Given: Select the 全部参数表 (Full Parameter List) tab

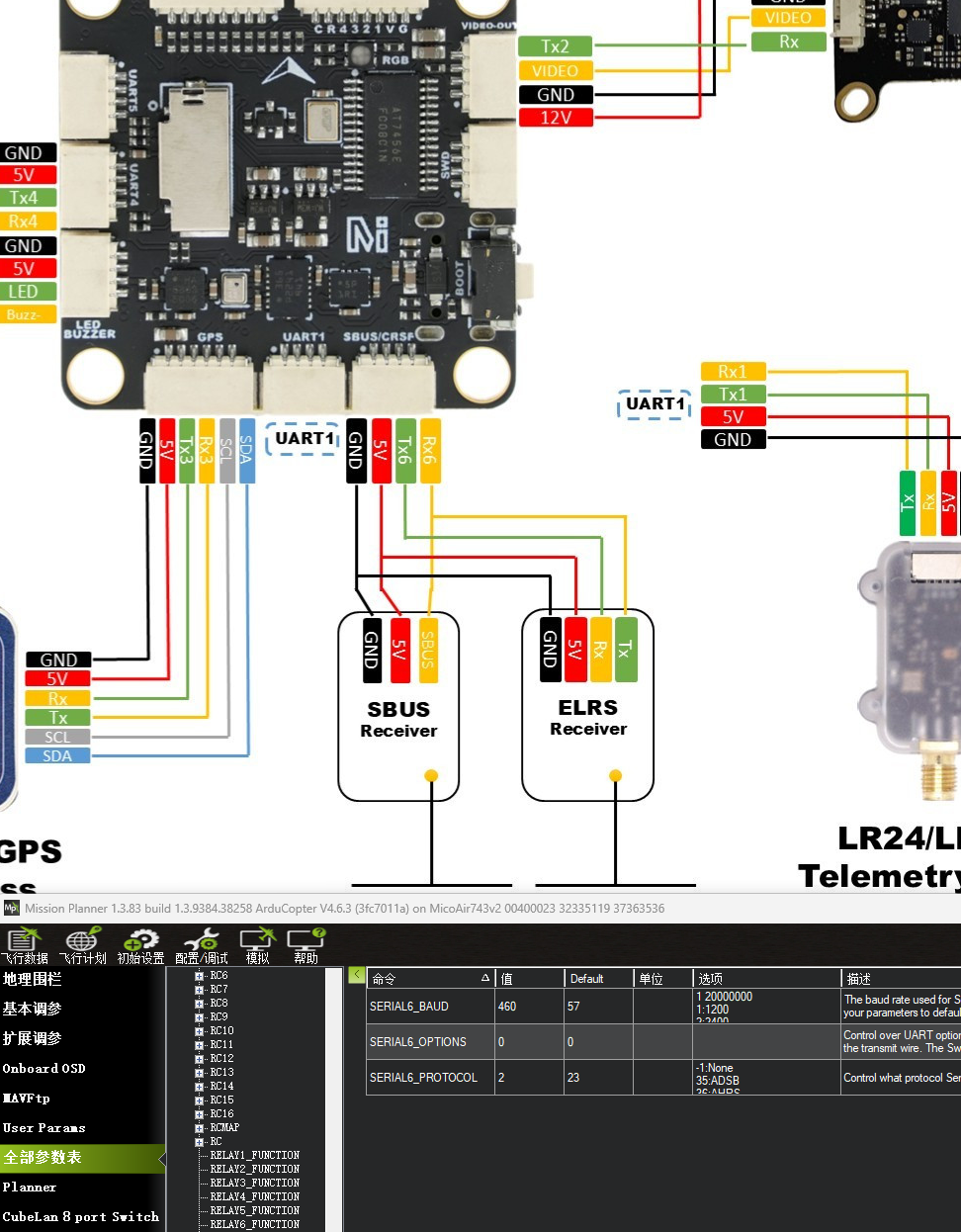Looking at the screenshot, I should [79, 1158].
